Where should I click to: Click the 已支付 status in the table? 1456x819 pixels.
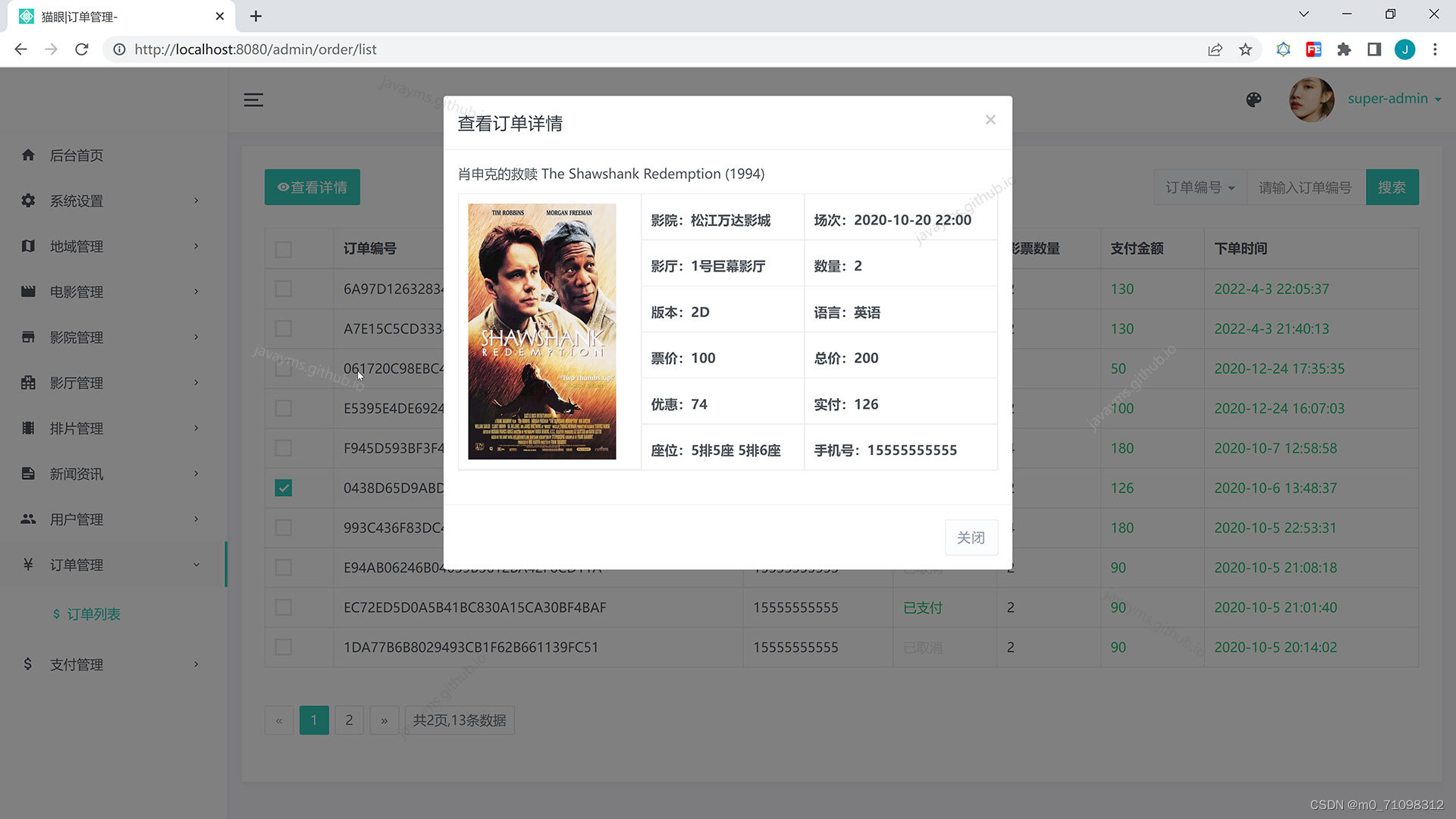(x=923, y=607)
